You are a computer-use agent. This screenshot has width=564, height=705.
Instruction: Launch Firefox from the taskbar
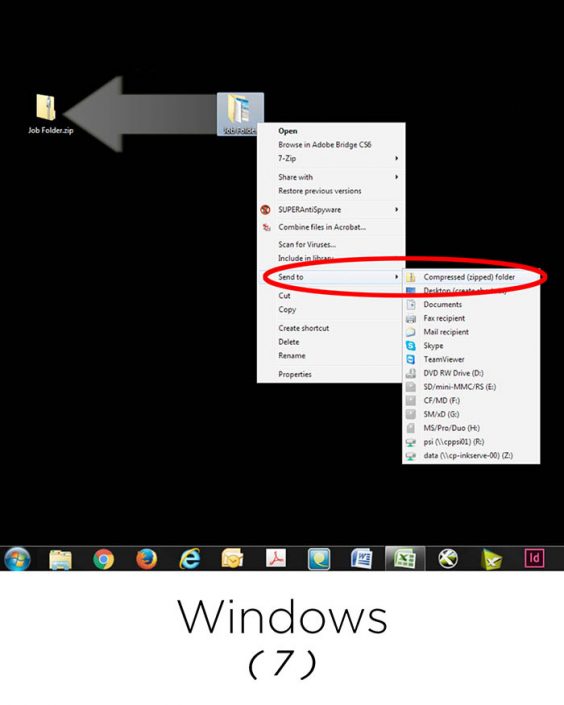click(147, 559)
